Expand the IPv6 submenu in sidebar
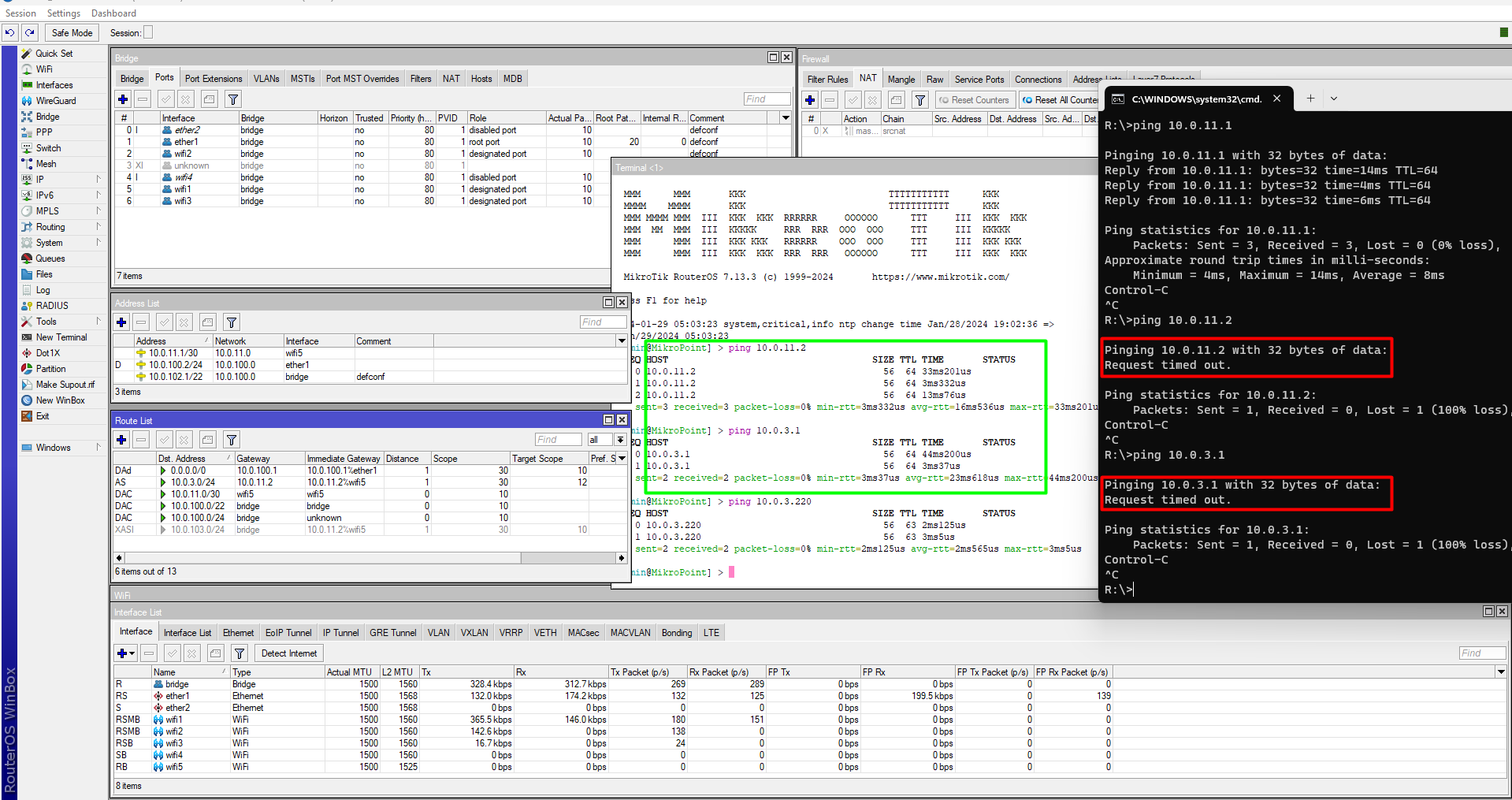 click(x=98, y=195)
